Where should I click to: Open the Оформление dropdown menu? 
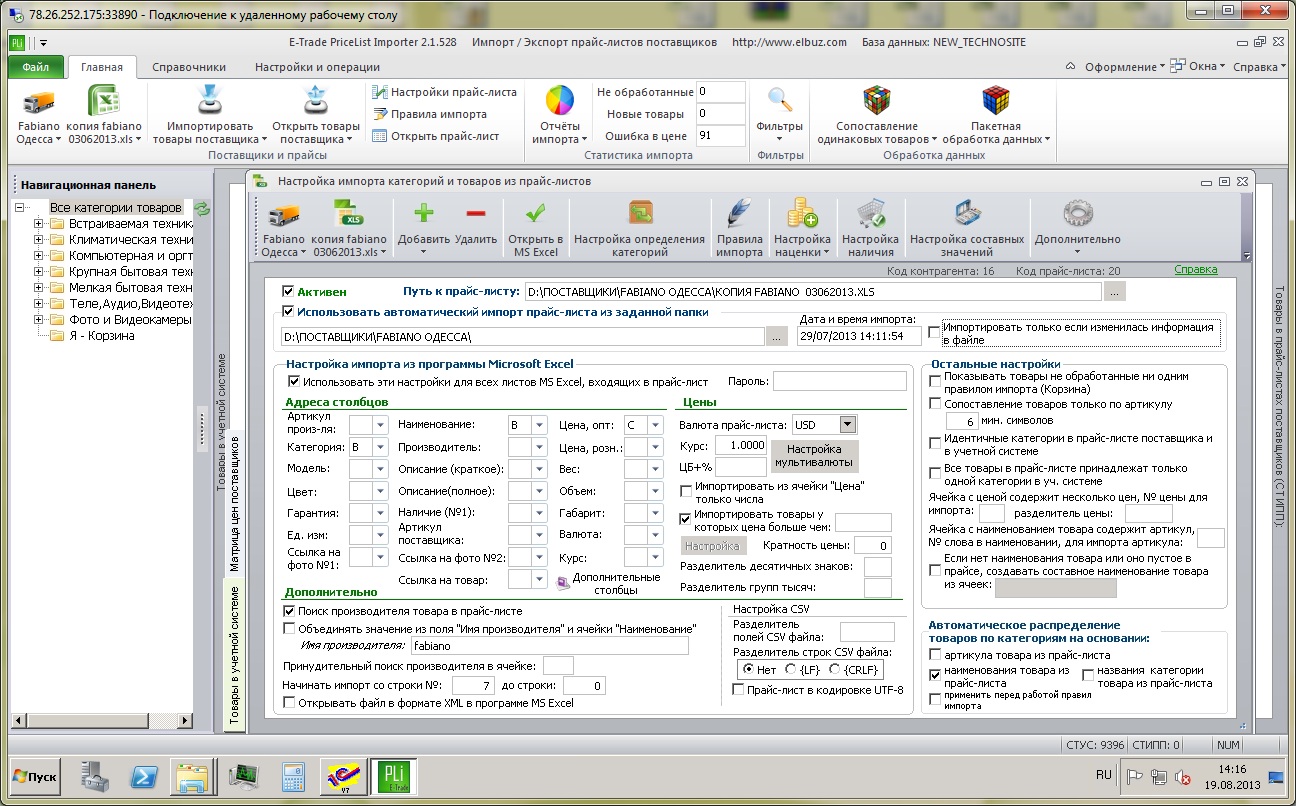point(1125,67)
